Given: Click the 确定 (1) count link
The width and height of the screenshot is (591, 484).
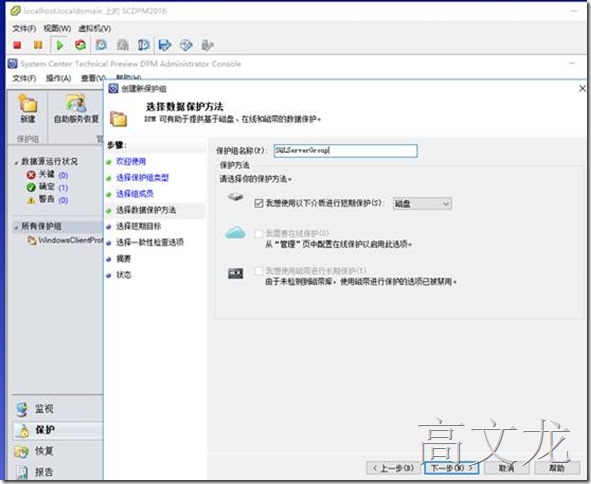Looking at the screenshot, I should tap(63, 187).
